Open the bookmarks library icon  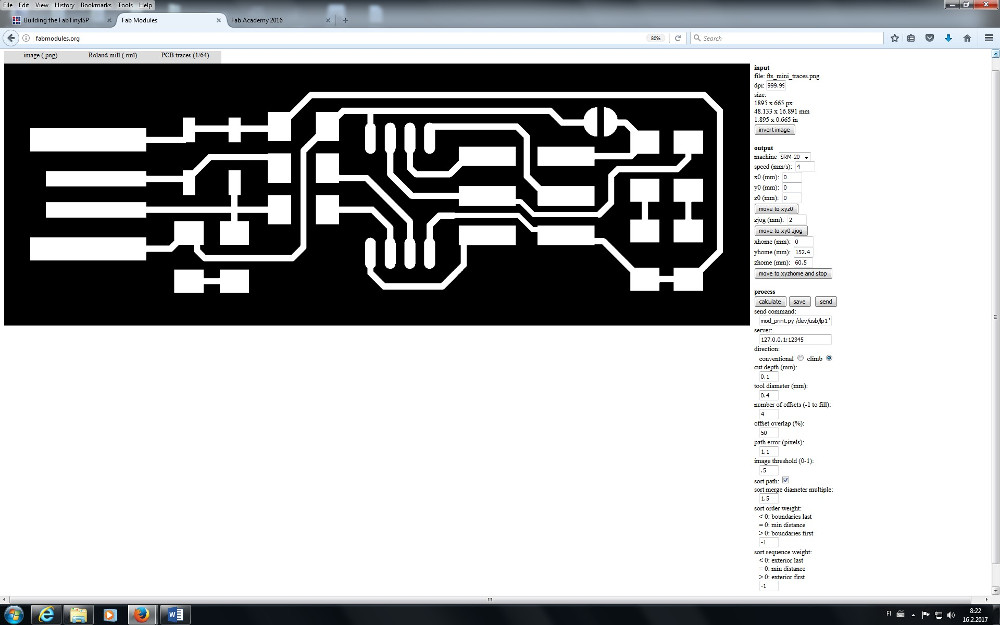coord(911,38)
